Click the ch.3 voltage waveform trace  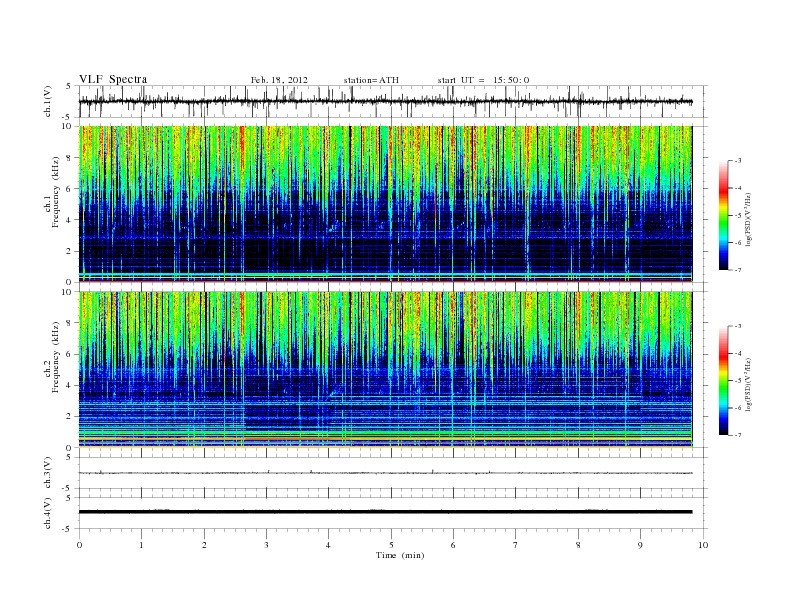pos(385,473)
